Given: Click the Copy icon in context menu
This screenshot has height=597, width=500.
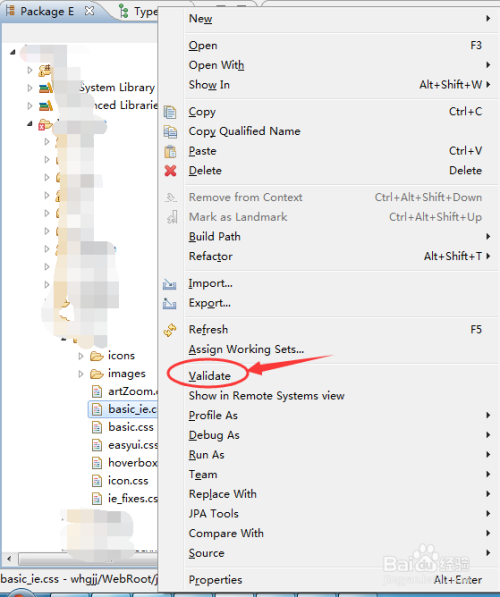Looking at the screenshot, I should (x=170, y=112).
